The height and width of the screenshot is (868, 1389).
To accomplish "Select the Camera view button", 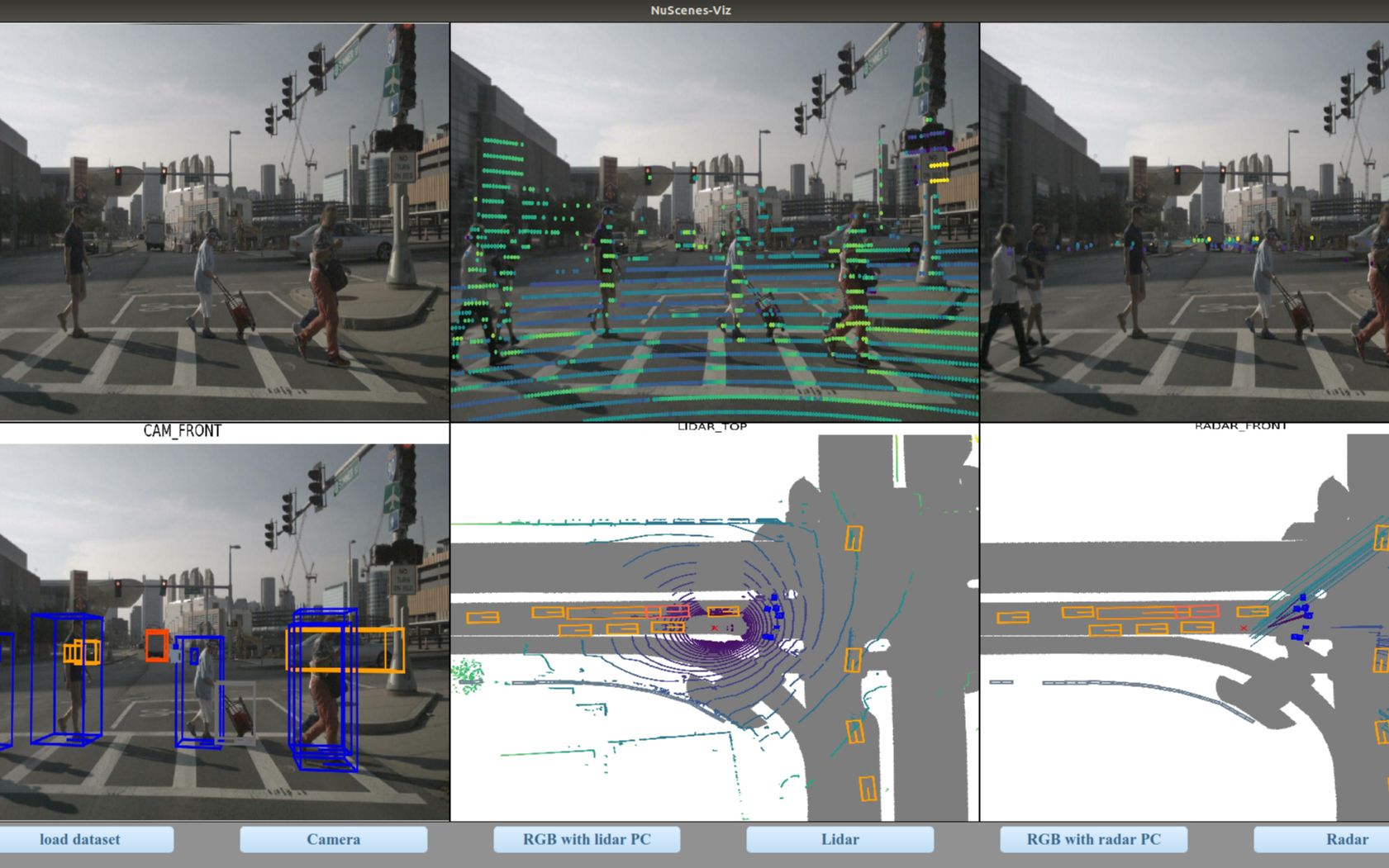I will point(334,839).
